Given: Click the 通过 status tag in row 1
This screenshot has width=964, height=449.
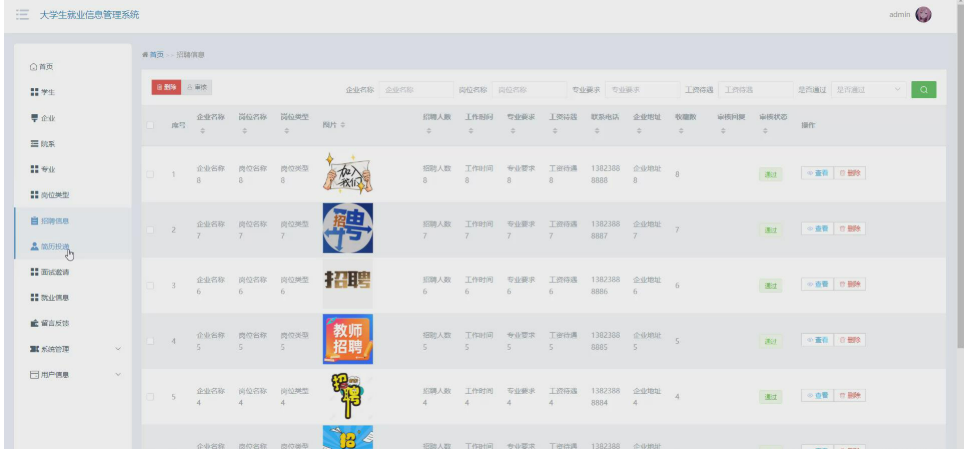Looking at the screenshot, I should pos(770,175).
